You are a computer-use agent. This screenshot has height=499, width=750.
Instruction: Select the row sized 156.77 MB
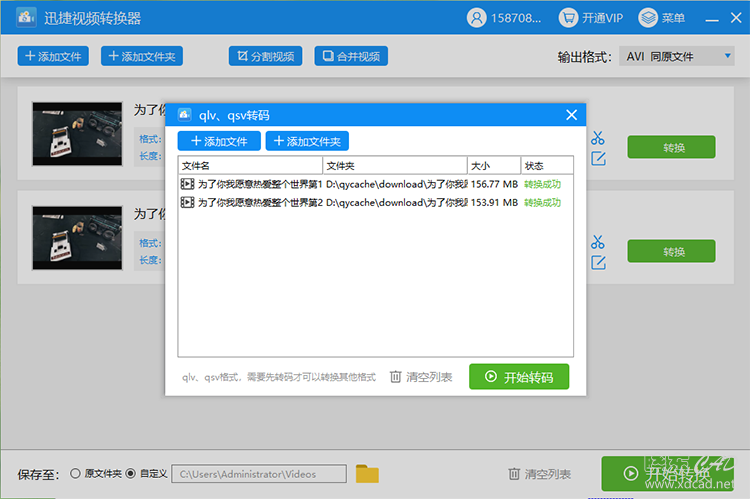click(x=375, y=184)
